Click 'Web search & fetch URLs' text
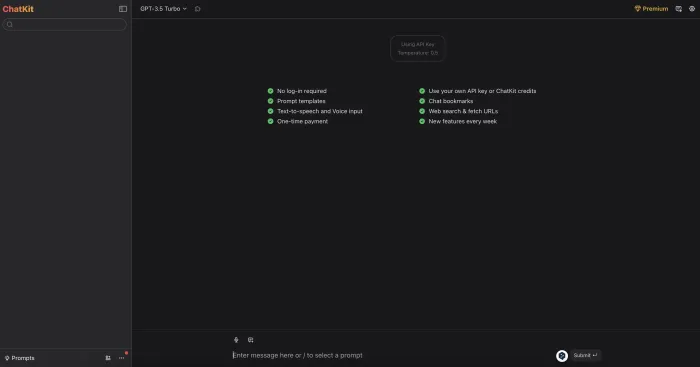Screen dimensions: 700x367 (x=463, y=111)
